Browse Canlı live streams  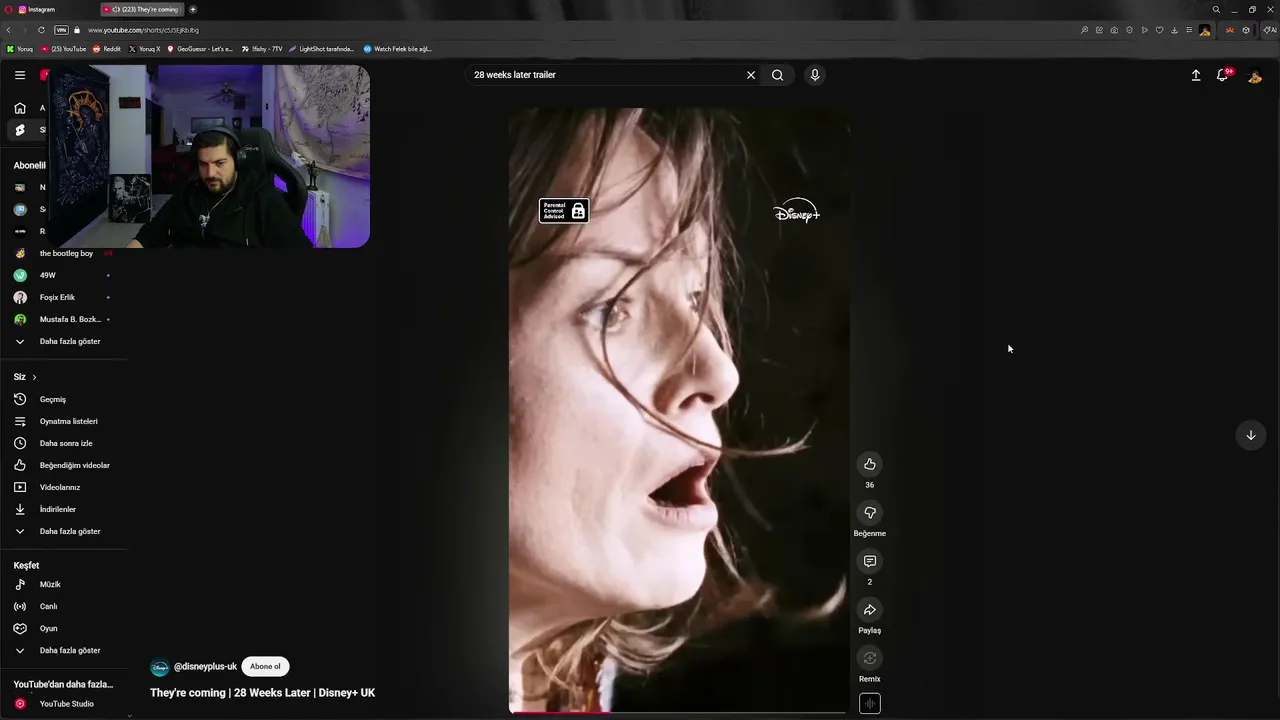[x=64, y=606]
